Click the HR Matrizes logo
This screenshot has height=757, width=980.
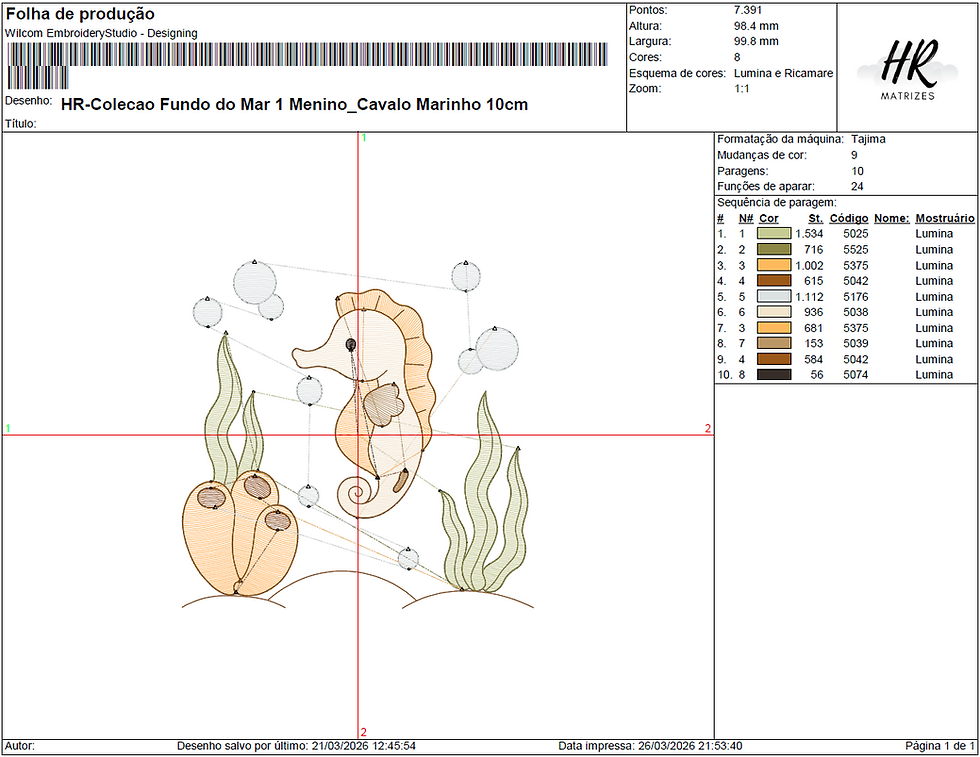(x=908, y=69)
